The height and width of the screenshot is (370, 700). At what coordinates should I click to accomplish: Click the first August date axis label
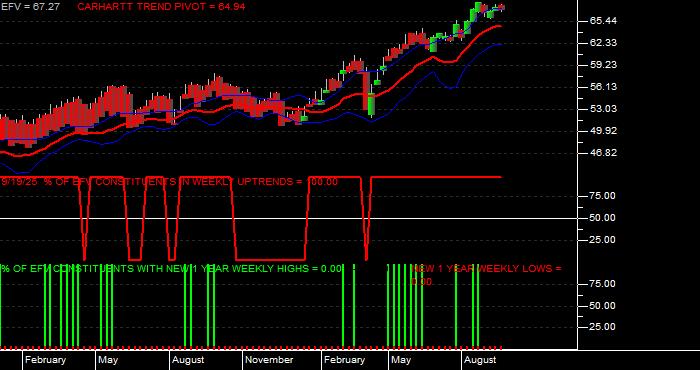click(x=188, y=360)
